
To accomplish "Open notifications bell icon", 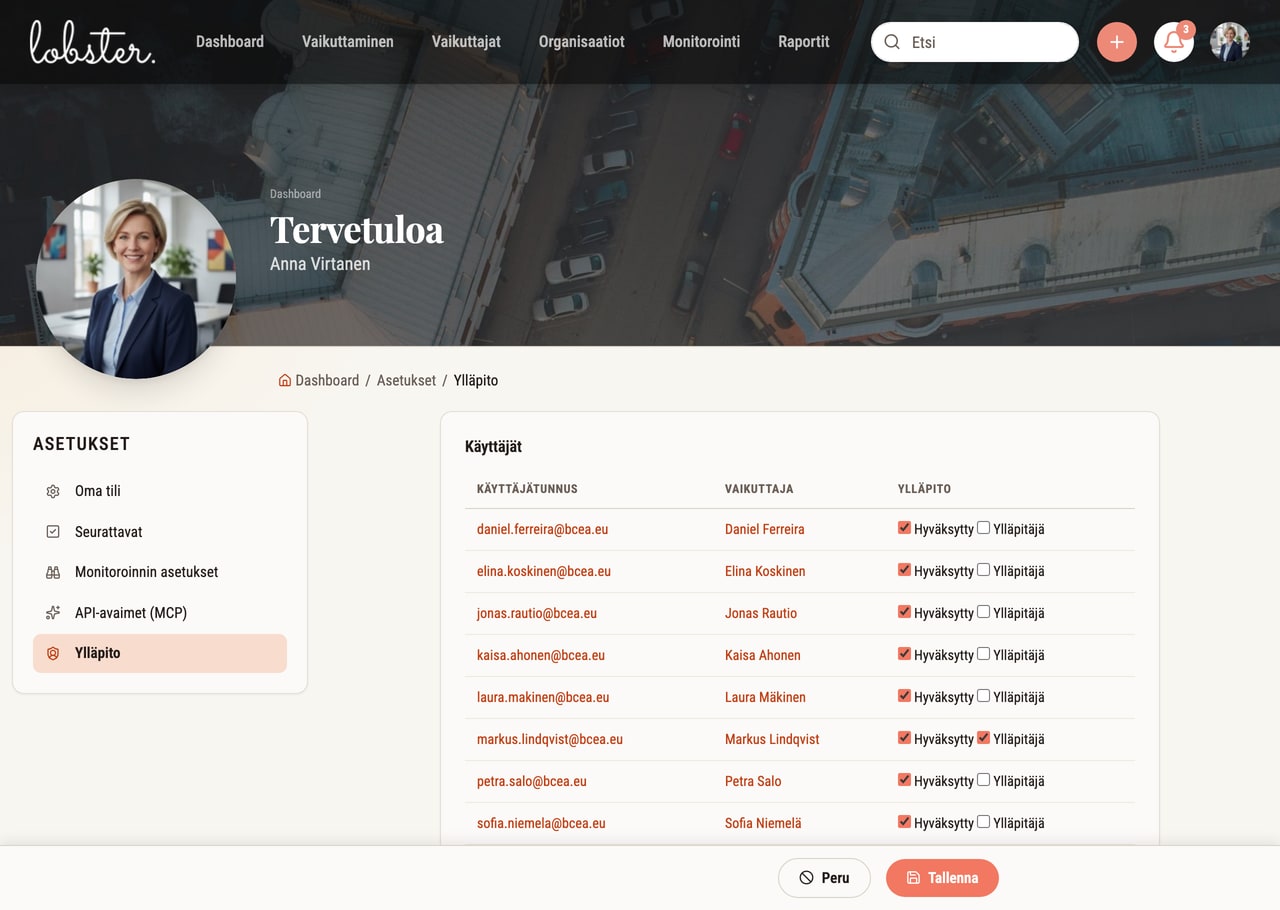I will (x=1174, y=42).
